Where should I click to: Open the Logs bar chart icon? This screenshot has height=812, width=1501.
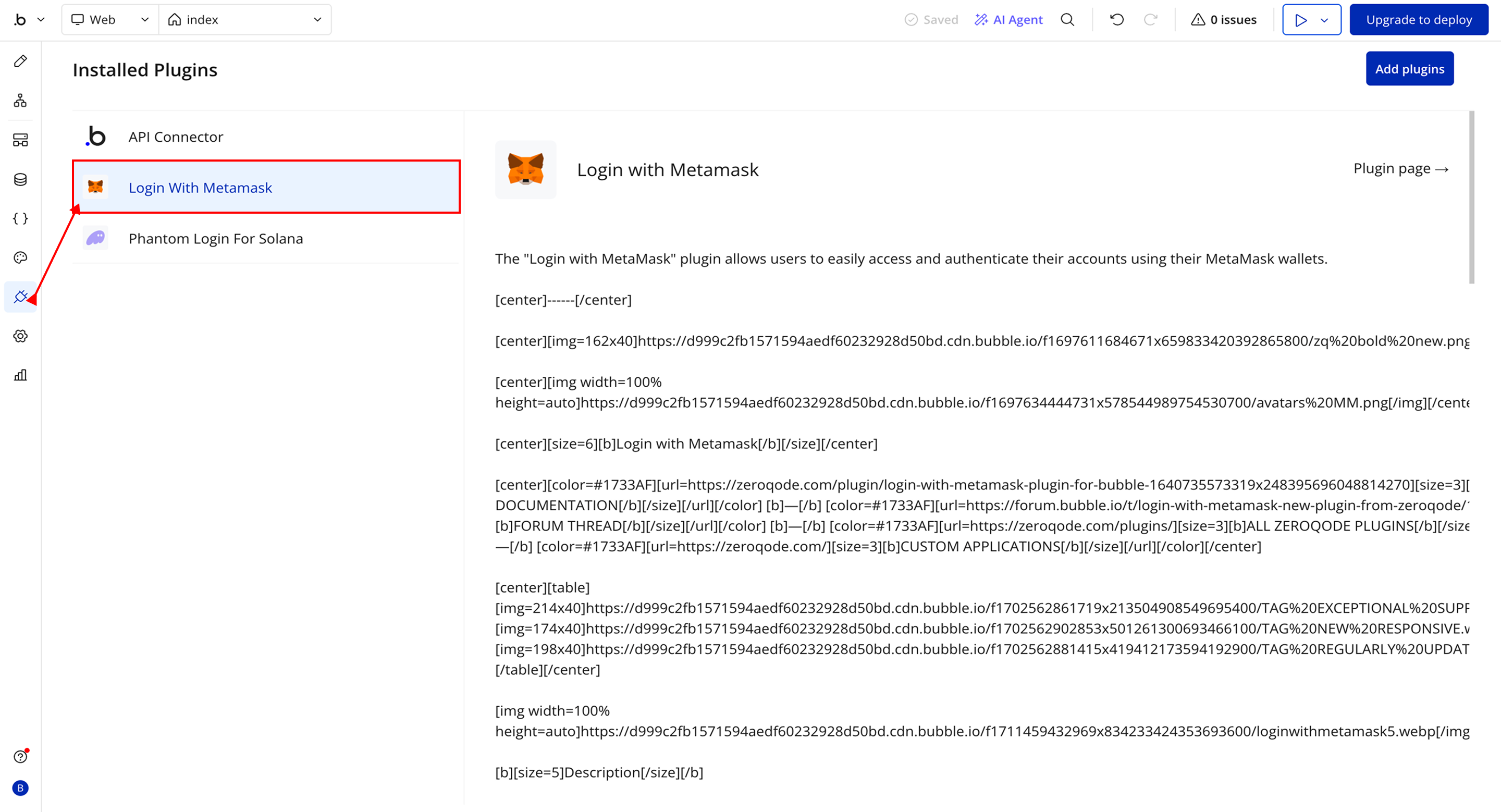(x=20, y=375)
